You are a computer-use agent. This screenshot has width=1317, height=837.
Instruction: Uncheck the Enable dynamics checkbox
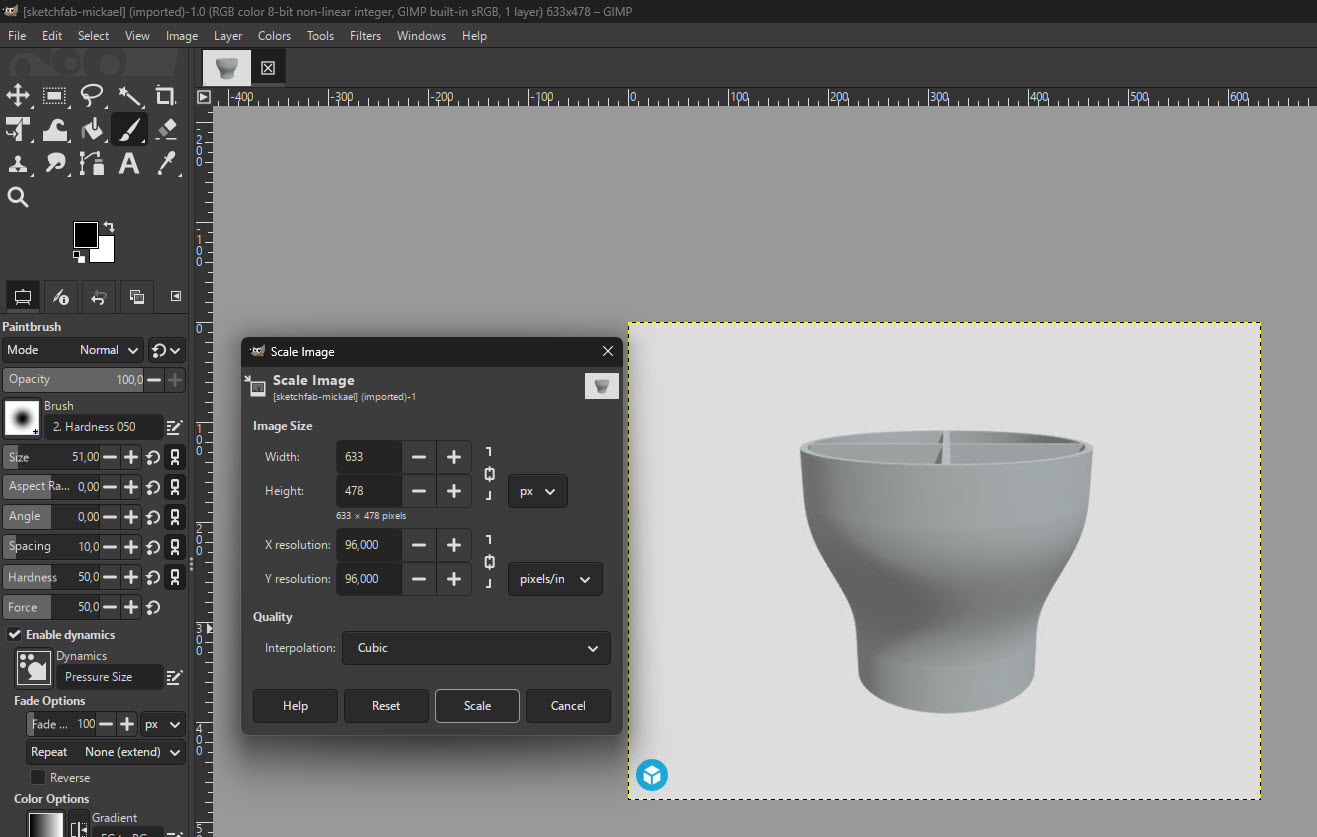[x=15, y=635]
